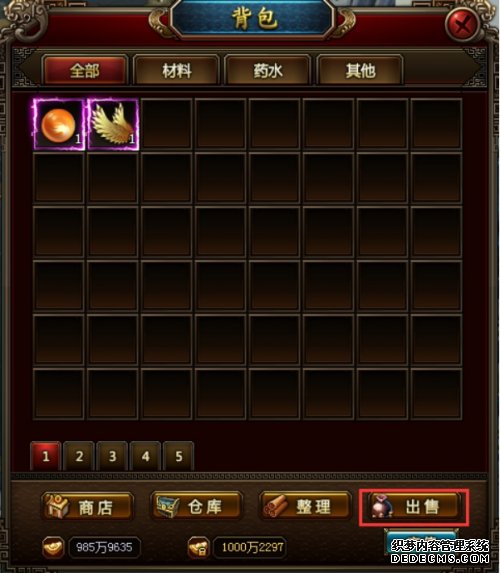Screen dimensions: 500x573
Task: Click the scroll icon beside 整理
Action: (276, 506)
